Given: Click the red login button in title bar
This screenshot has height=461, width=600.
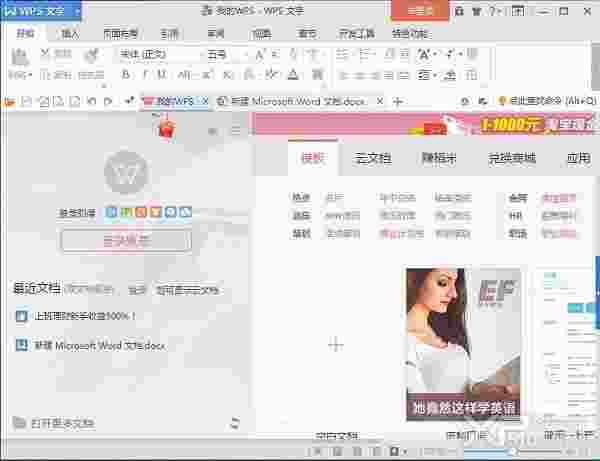Looking at the screenshot, I should point(420,11).
